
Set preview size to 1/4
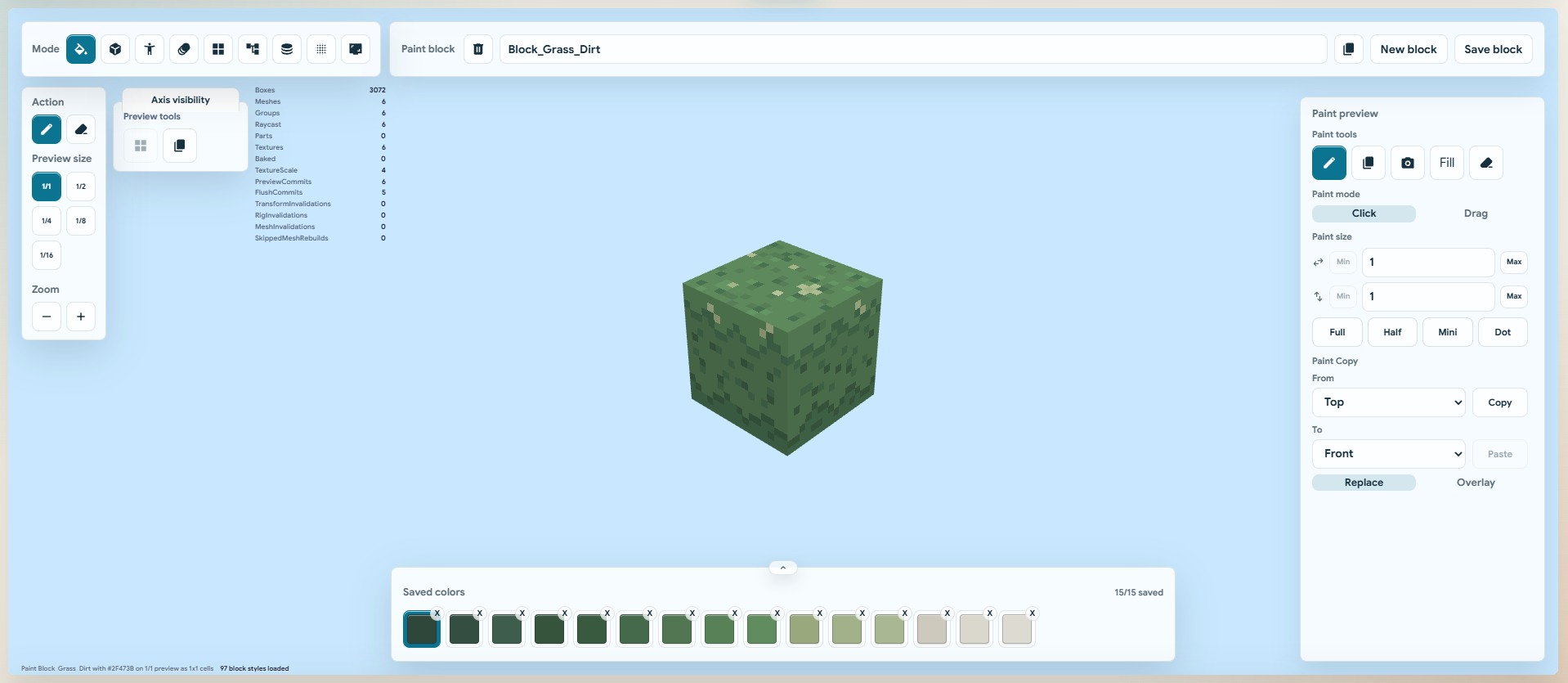point(47,221)
